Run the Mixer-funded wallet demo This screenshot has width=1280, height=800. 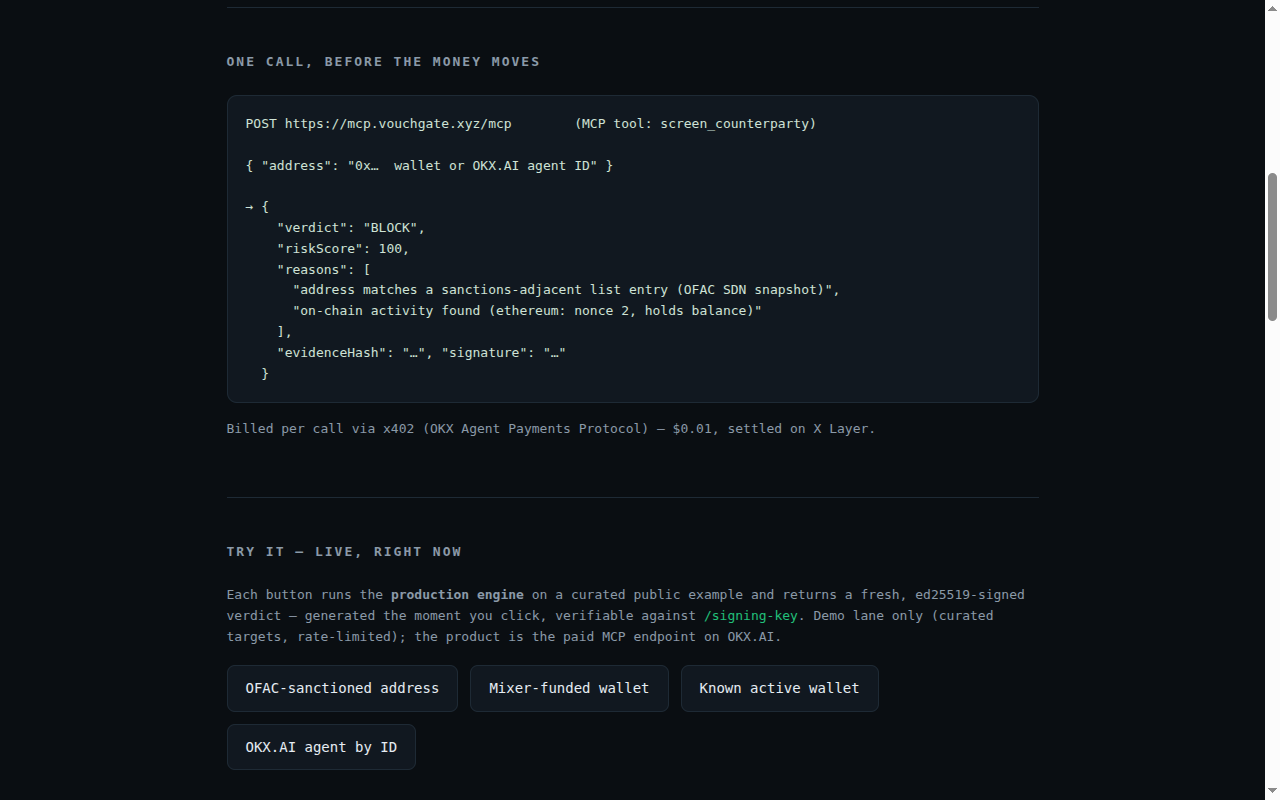(569, 688)
